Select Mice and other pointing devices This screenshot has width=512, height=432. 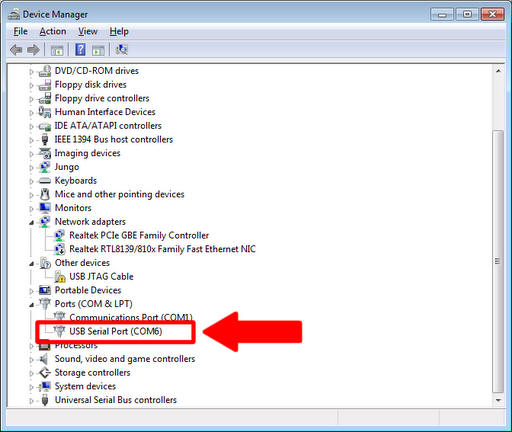(x=119, y=194)
